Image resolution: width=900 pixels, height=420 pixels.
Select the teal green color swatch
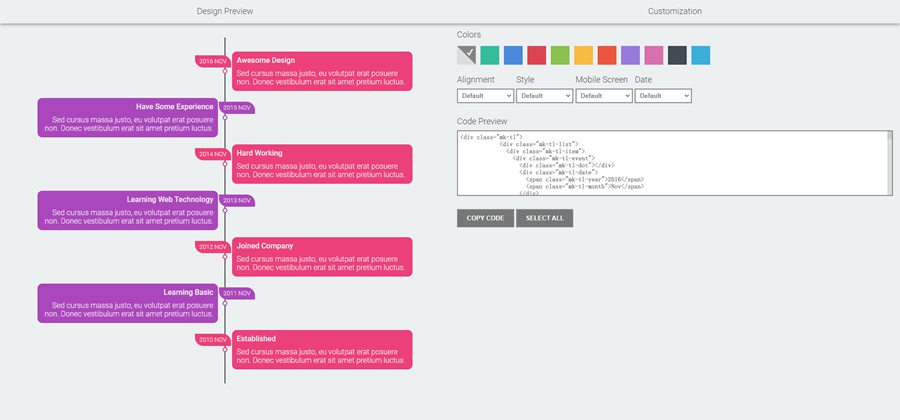[x=490, y=55]
